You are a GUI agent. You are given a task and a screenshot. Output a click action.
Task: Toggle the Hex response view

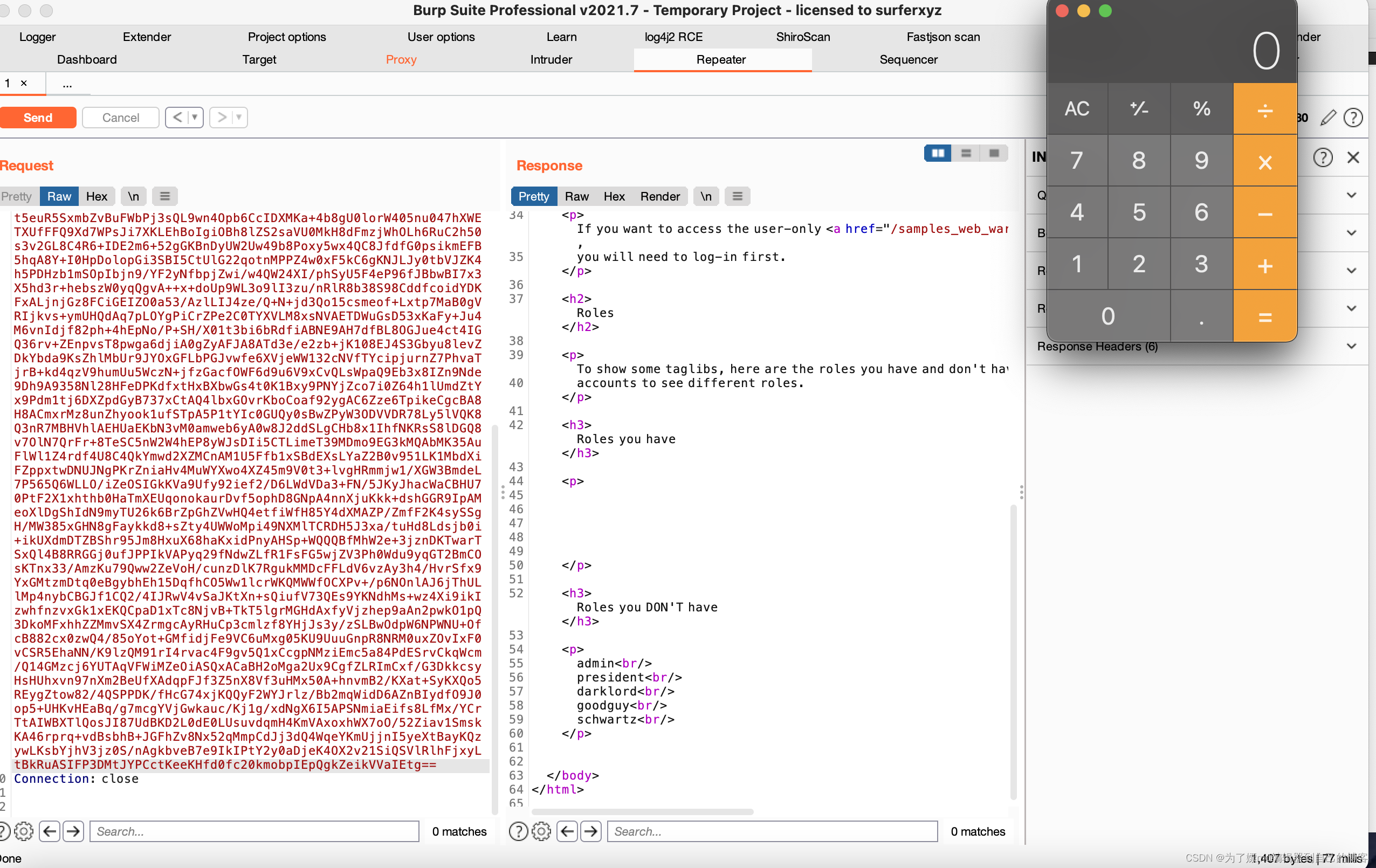point(614,196)
